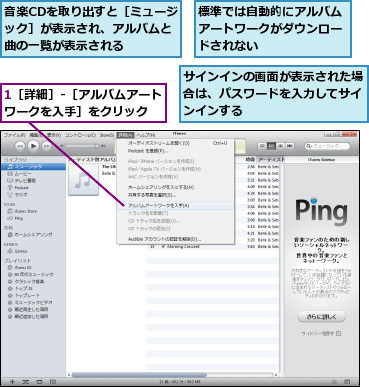Choose Podcast を登録 menu entry
This screenshot has width=369, height=387.
(175, 151)
